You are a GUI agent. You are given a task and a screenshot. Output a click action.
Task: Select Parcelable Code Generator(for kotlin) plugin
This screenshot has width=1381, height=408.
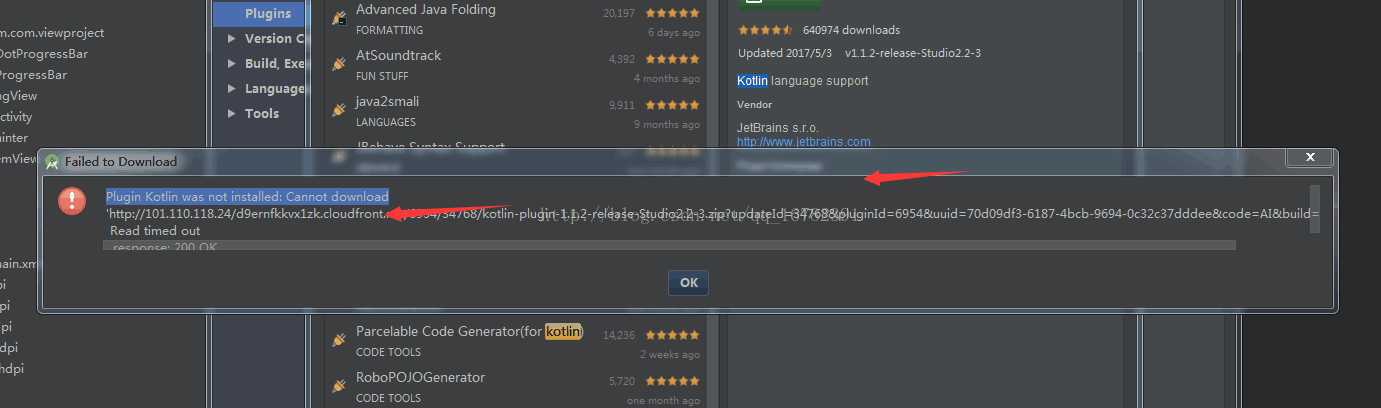click(515, 341)
